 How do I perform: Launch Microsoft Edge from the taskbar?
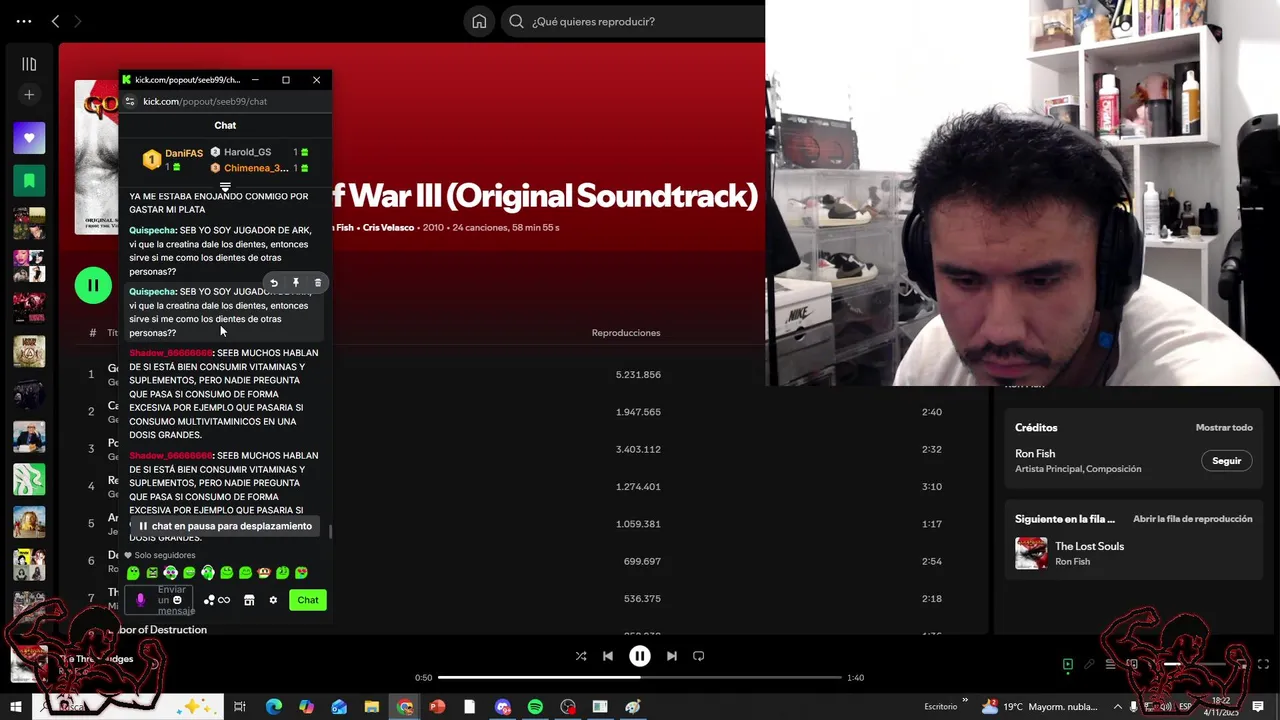tap(274, 707)
